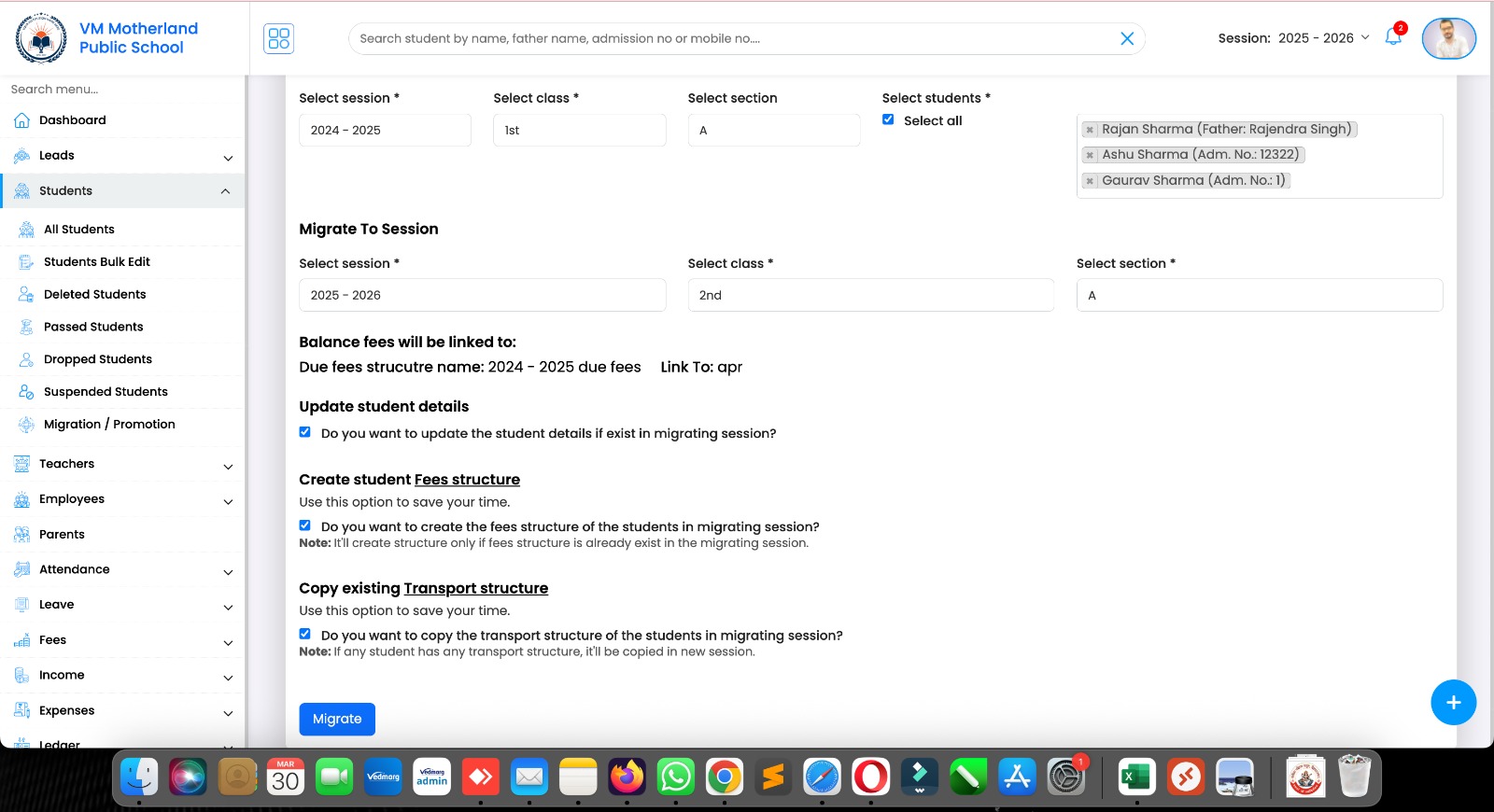Open the Fees structure link
This screenshot has width=1494, height=812.
467,480
